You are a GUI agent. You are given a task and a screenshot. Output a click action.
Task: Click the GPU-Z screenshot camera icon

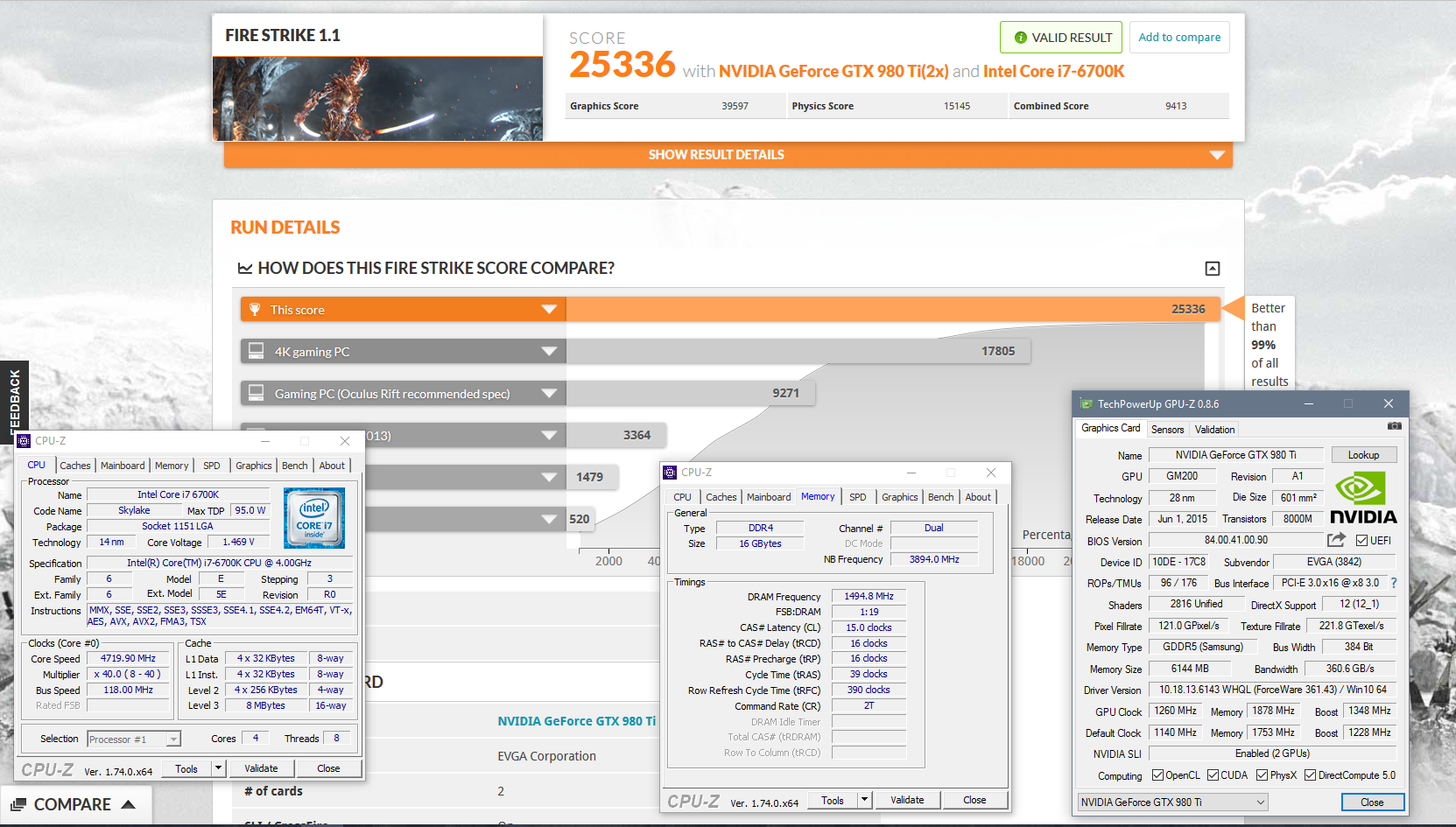[x=1394, y=426]
